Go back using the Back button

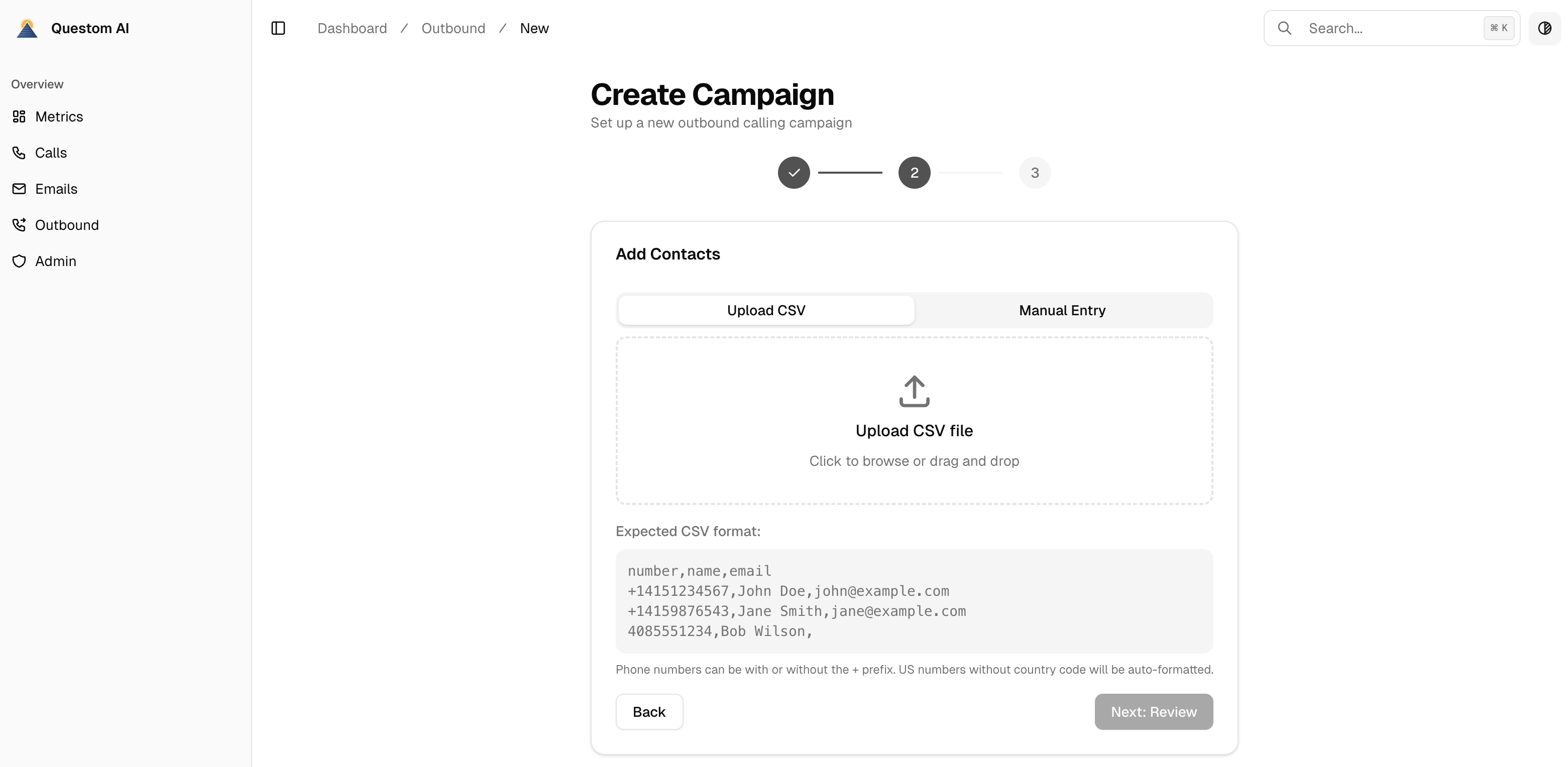pyautogui.click(x=648, y=711)
